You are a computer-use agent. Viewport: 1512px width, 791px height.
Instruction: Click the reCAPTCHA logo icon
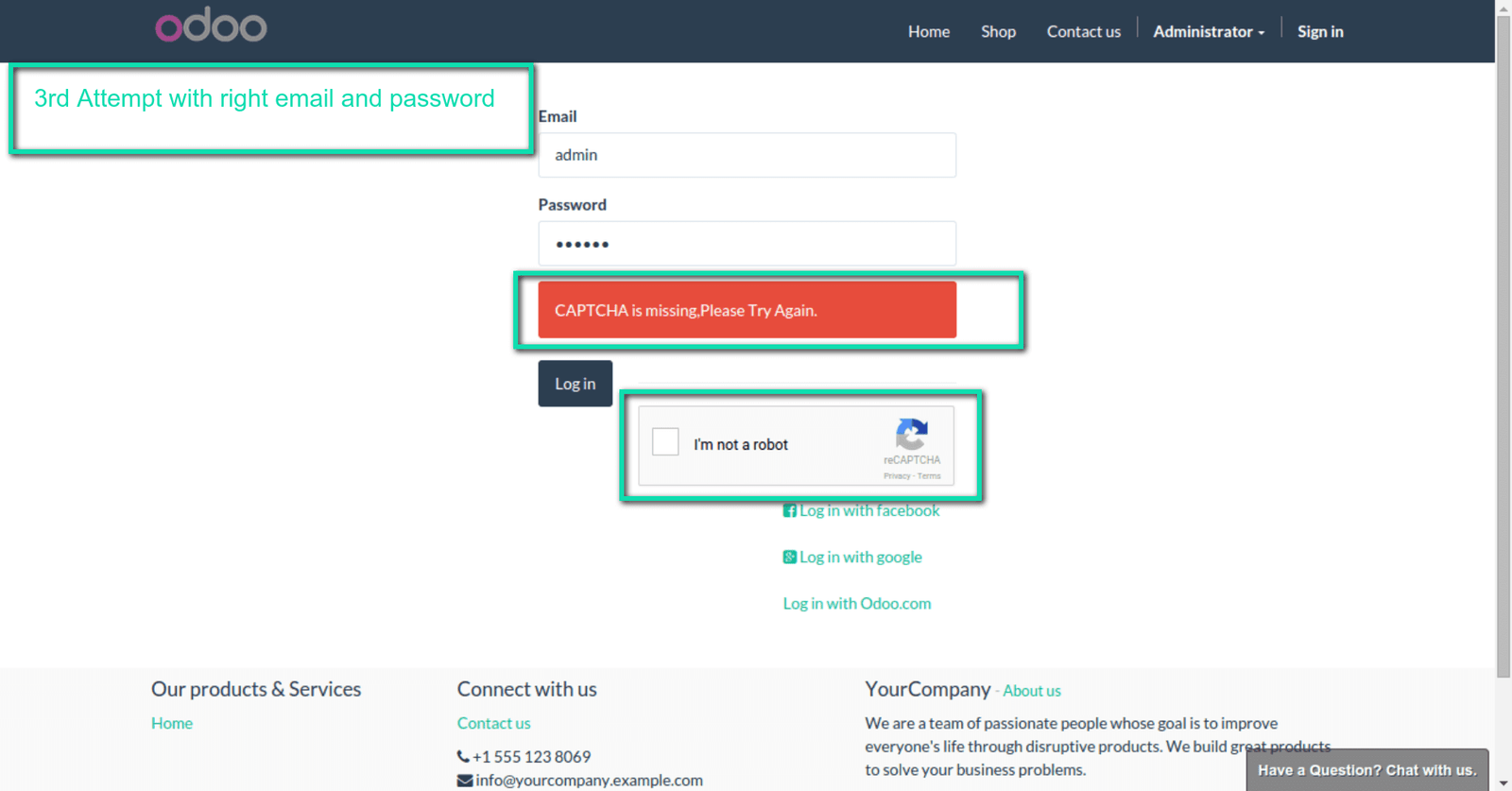912,435
